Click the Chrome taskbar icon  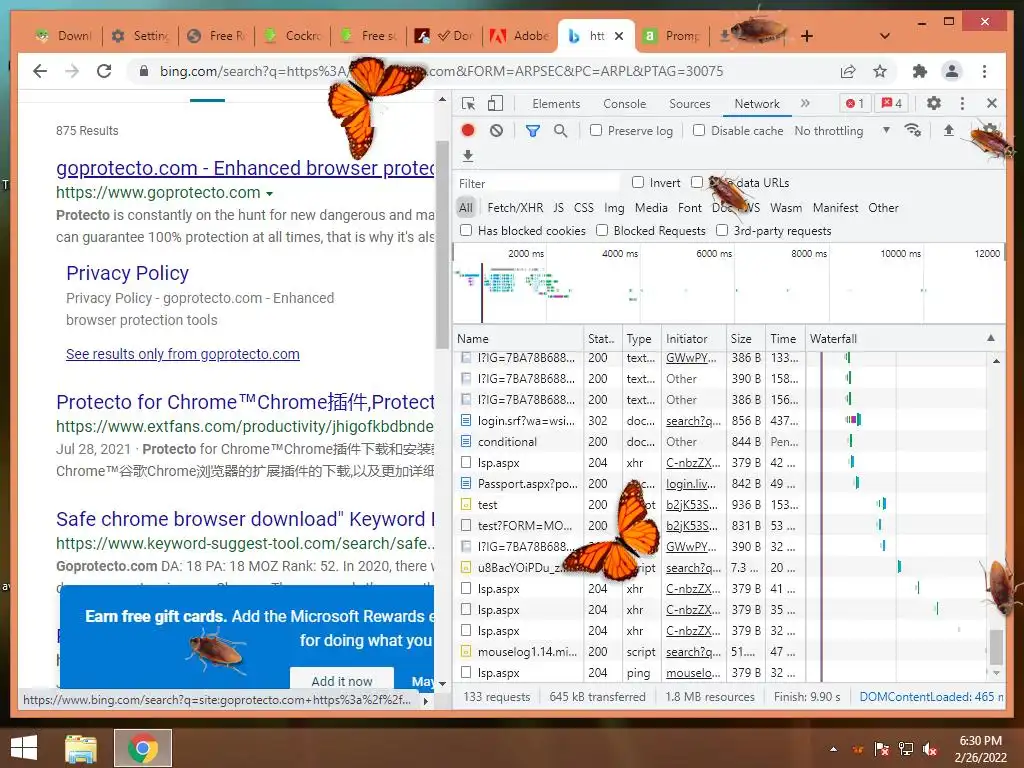143,748
